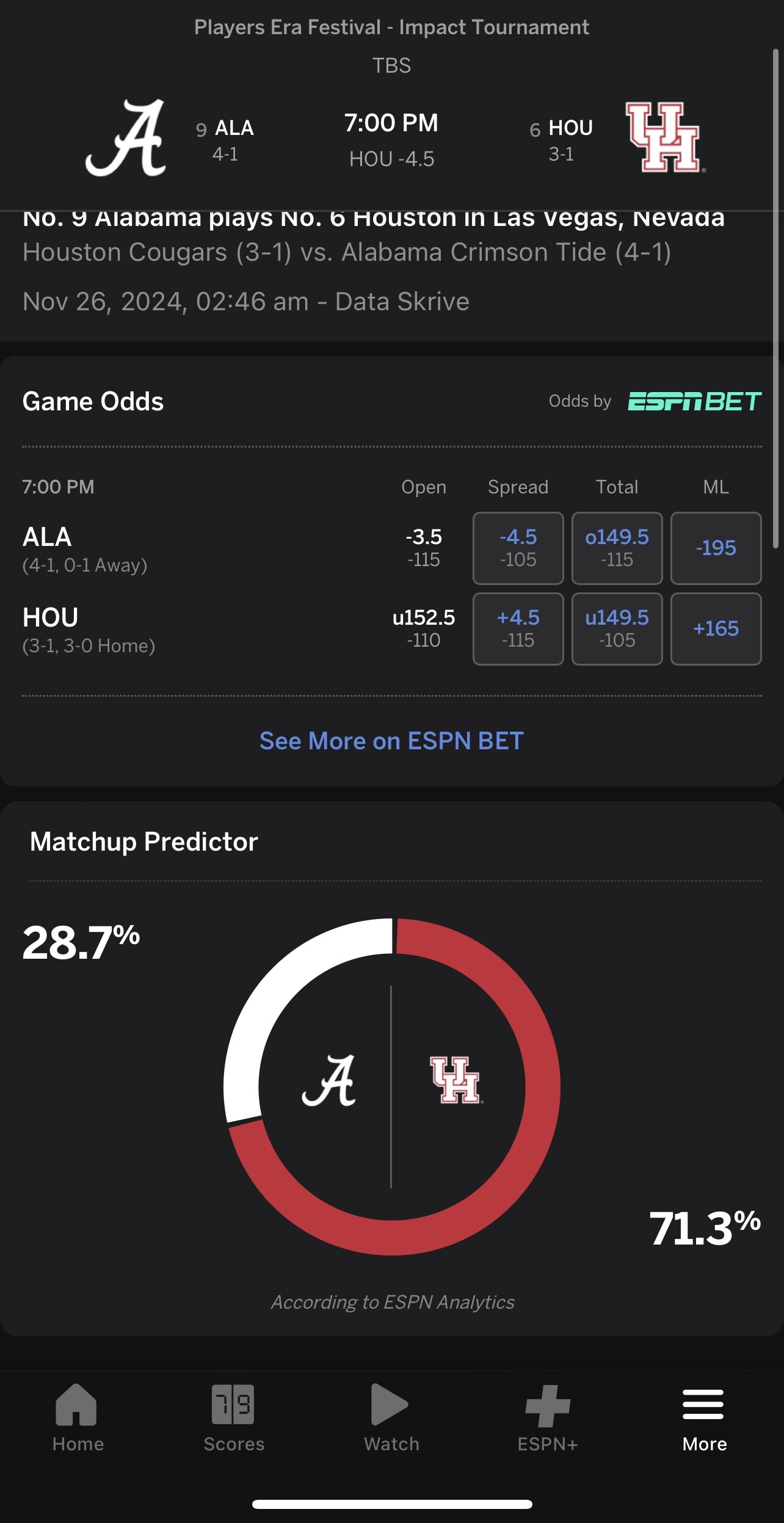Tap the Houston logo in header
This screenshot has width=784, height=1523.
click(x=665, y=137)
